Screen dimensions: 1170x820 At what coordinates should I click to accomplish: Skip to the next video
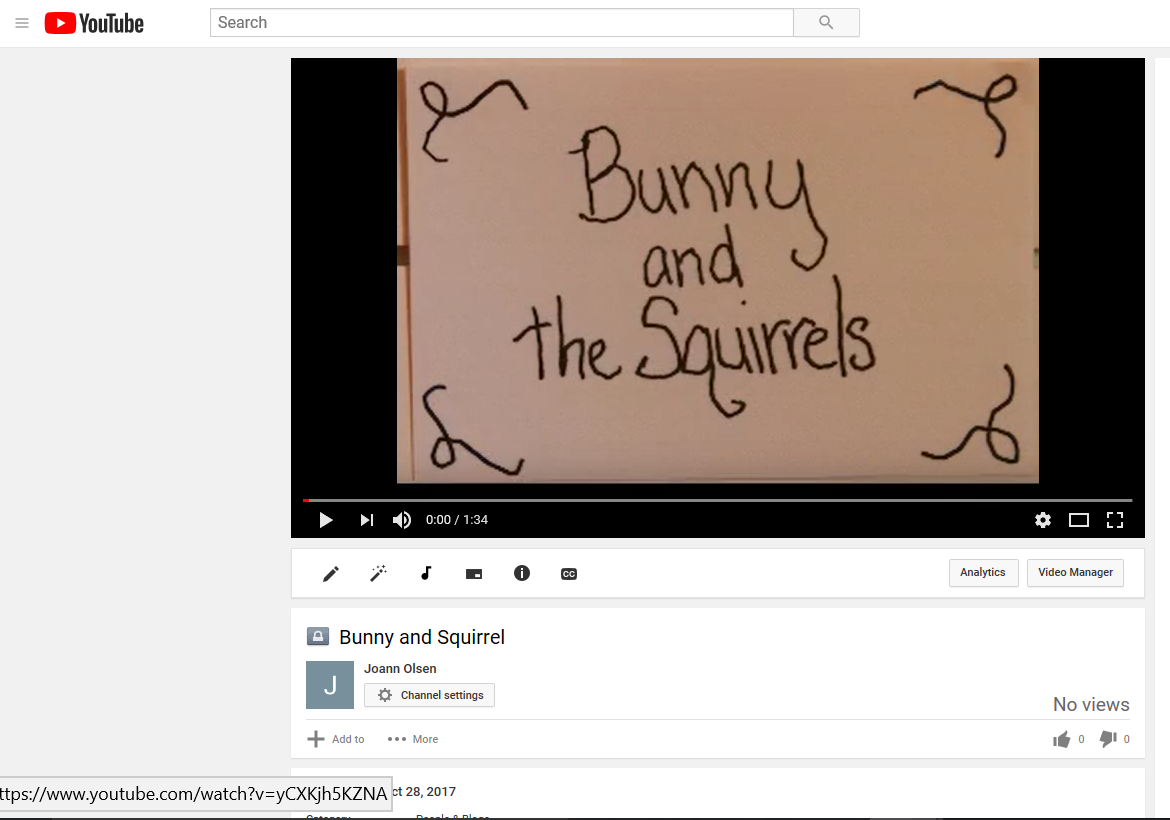[x=366, y=519]
